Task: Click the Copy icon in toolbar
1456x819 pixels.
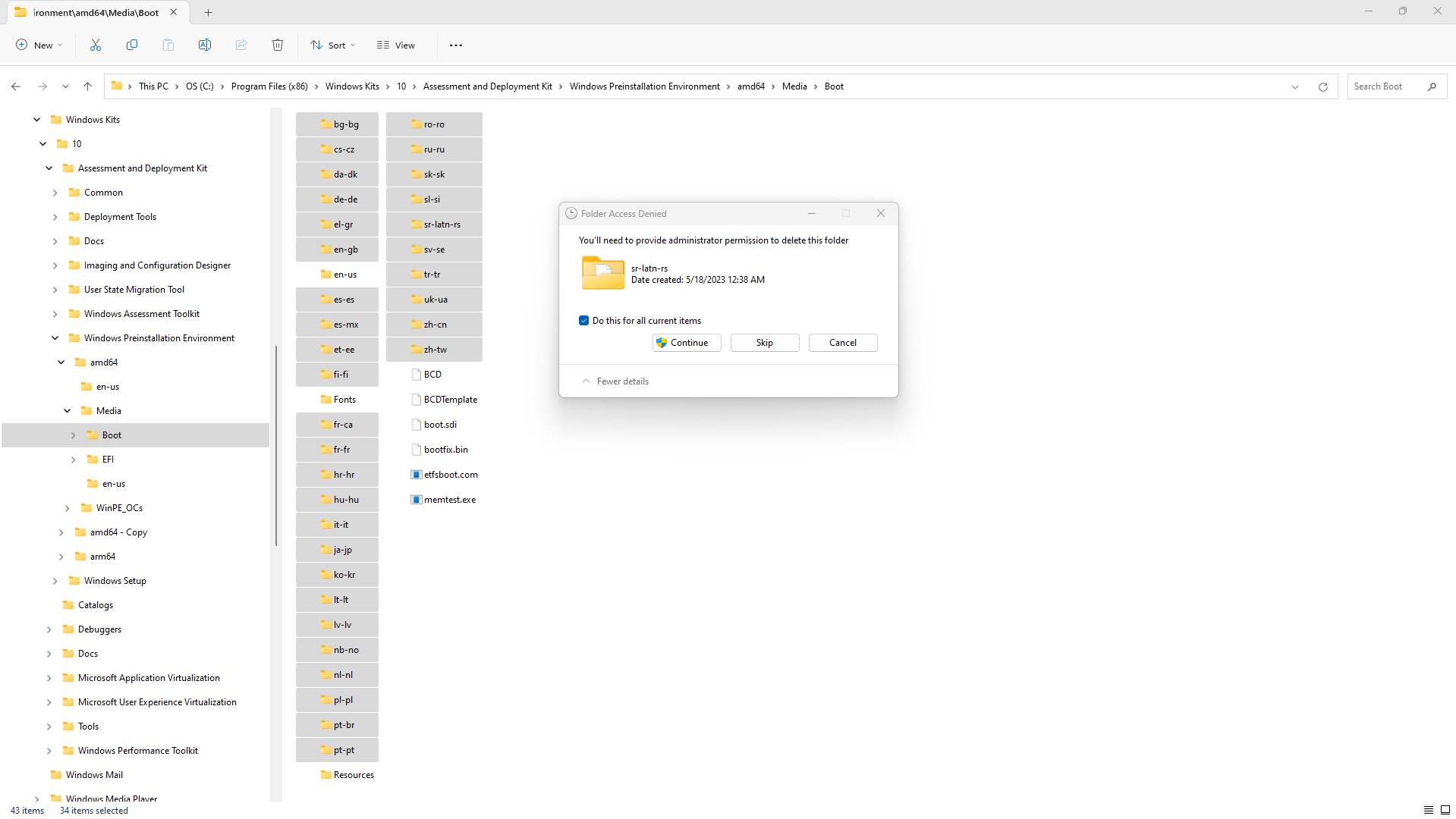Action: click(132, 45)
